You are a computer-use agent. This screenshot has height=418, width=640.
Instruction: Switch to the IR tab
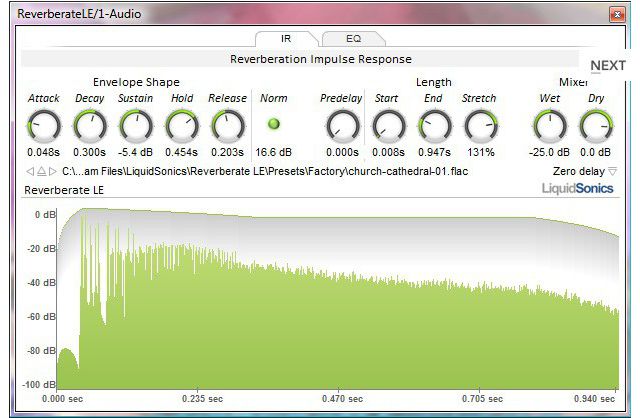click(x=286, y=39)
